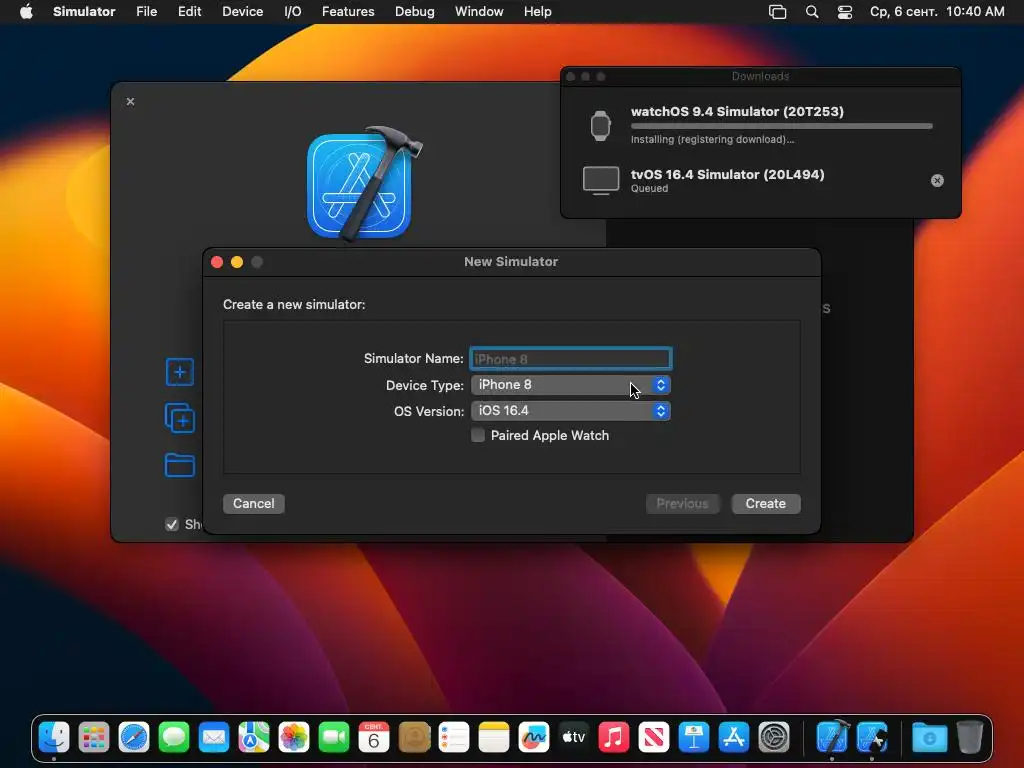Click the date and time in menu bar
The height and width of the screenshot is (768, 1024).
point(937,12)
